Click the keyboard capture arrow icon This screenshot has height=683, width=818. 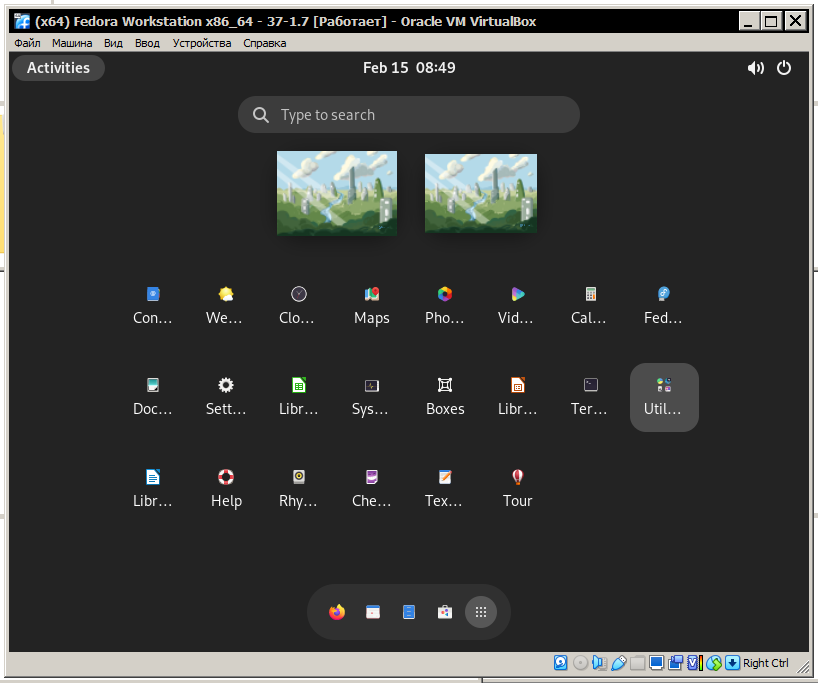[x=732, y=663]
